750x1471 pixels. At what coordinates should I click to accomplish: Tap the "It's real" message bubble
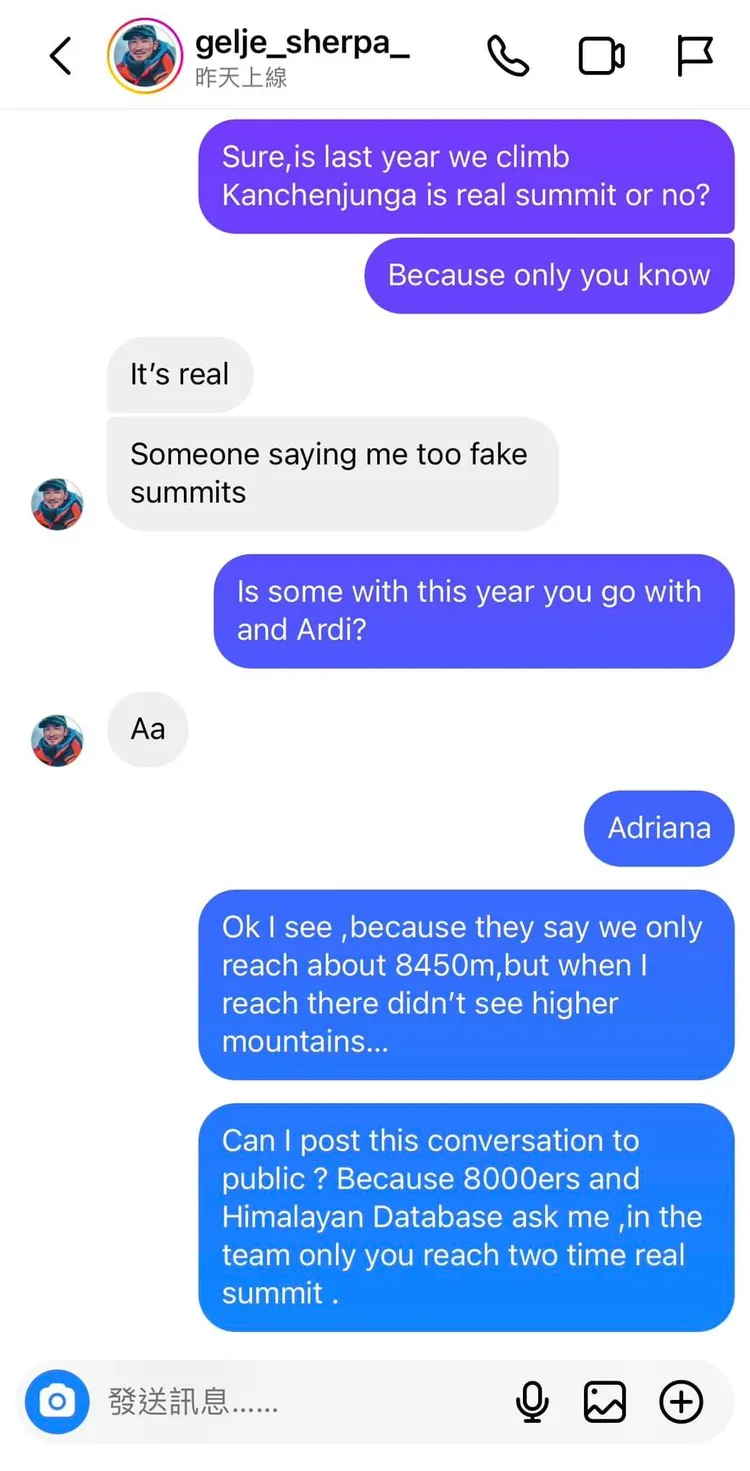pyautogui.click(x=180, y=375)
